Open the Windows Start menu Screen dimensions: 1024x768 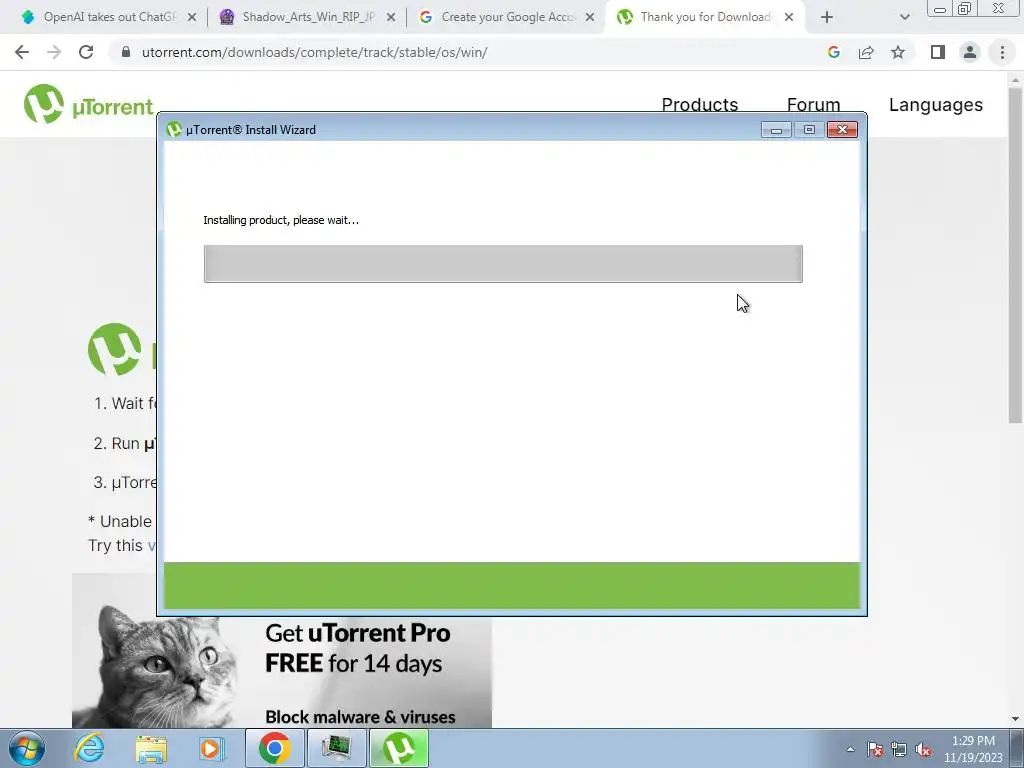(27, 748)
